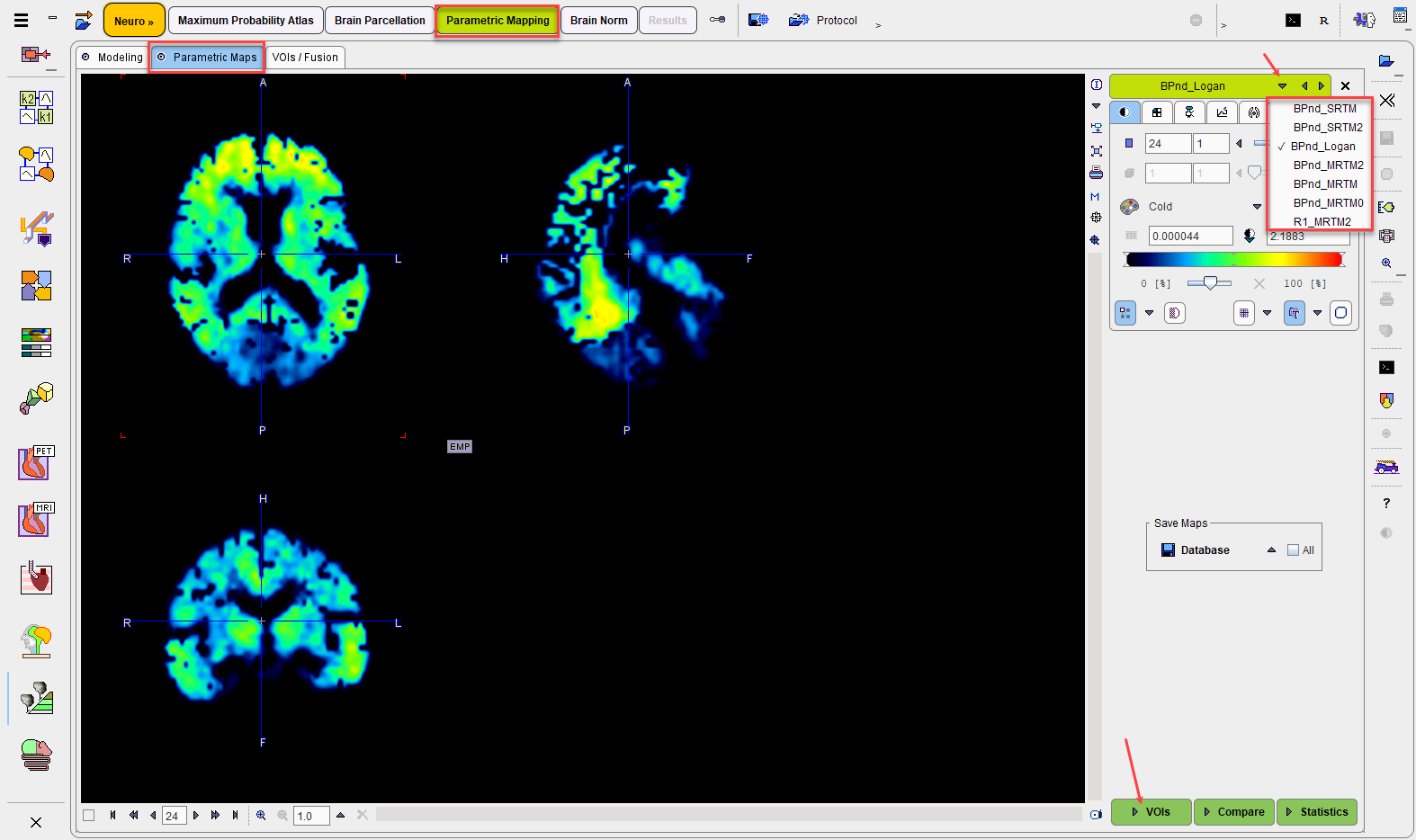Click the horizontal scrollbar below the viewer
Screen dimensions: 1416x840
pyautogui.click(x=729, y=815)
